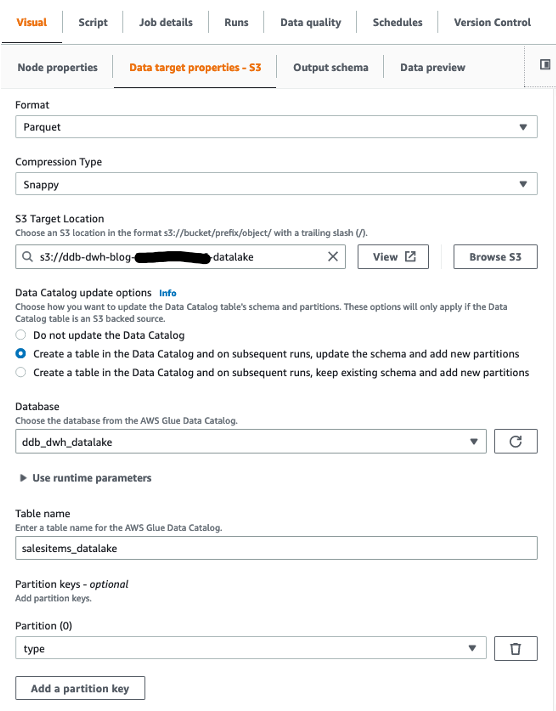This screenshot has width=556, height=711.
Task: Click the panel layout toggle icon
Action: click(545, 65)
